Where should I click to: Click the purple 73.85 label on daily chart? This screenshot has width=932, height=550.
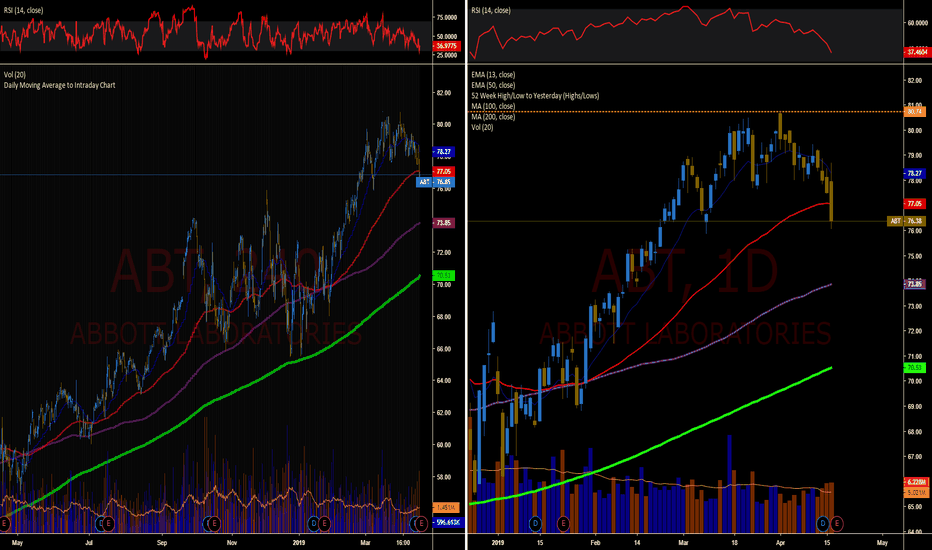coord(915,284)
